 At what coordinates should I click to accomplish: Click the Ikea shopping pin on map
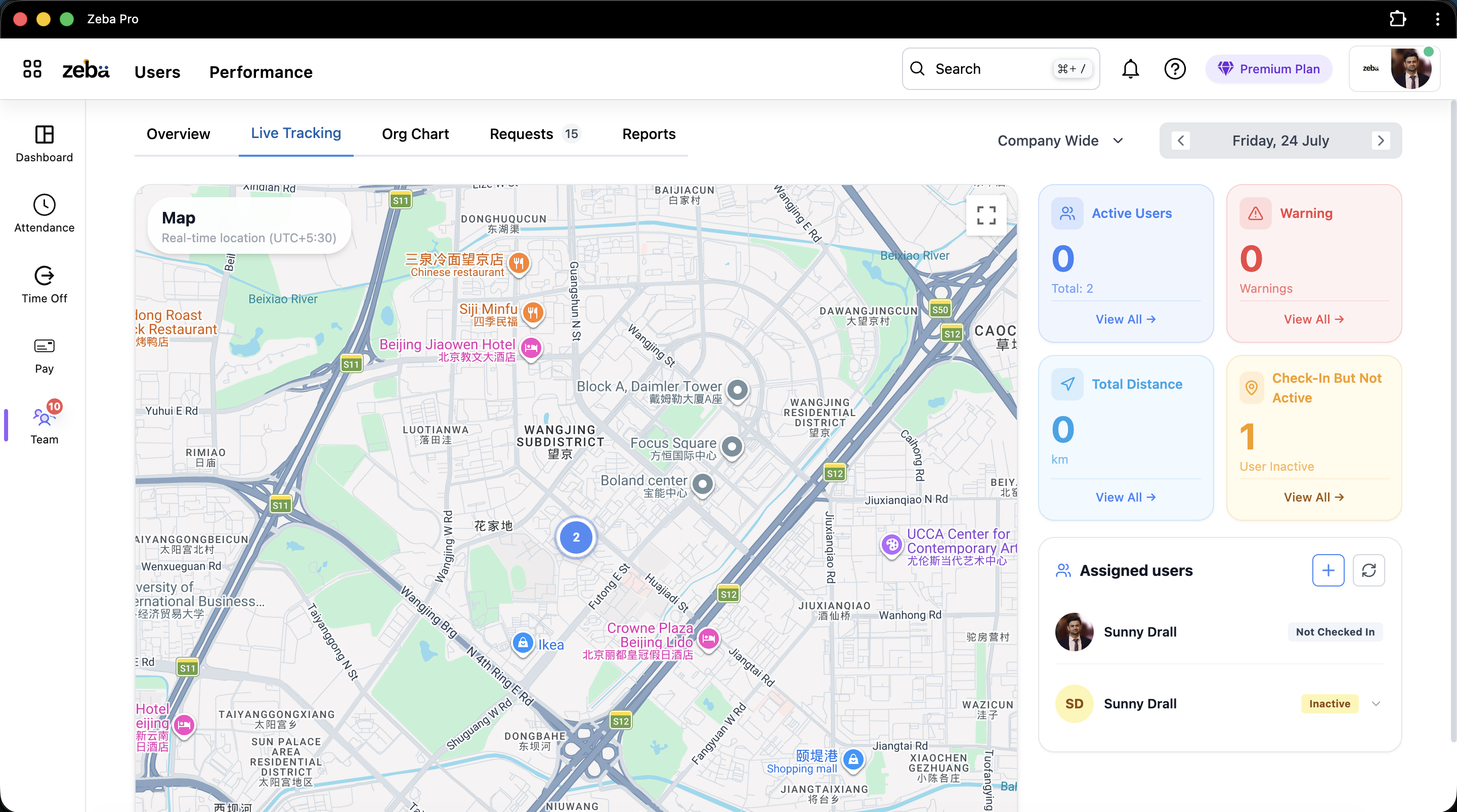523,643
